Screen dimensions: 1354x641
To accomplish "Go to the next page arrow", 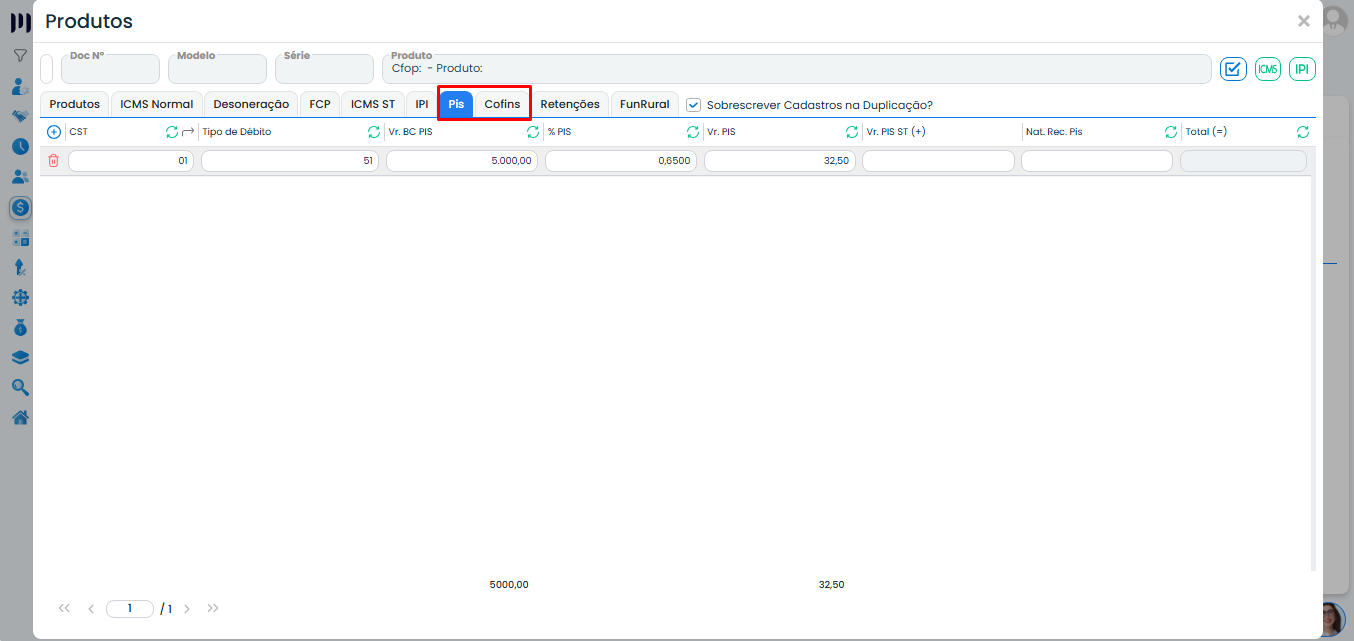I will pyautogui.click(x=187, y=609).
